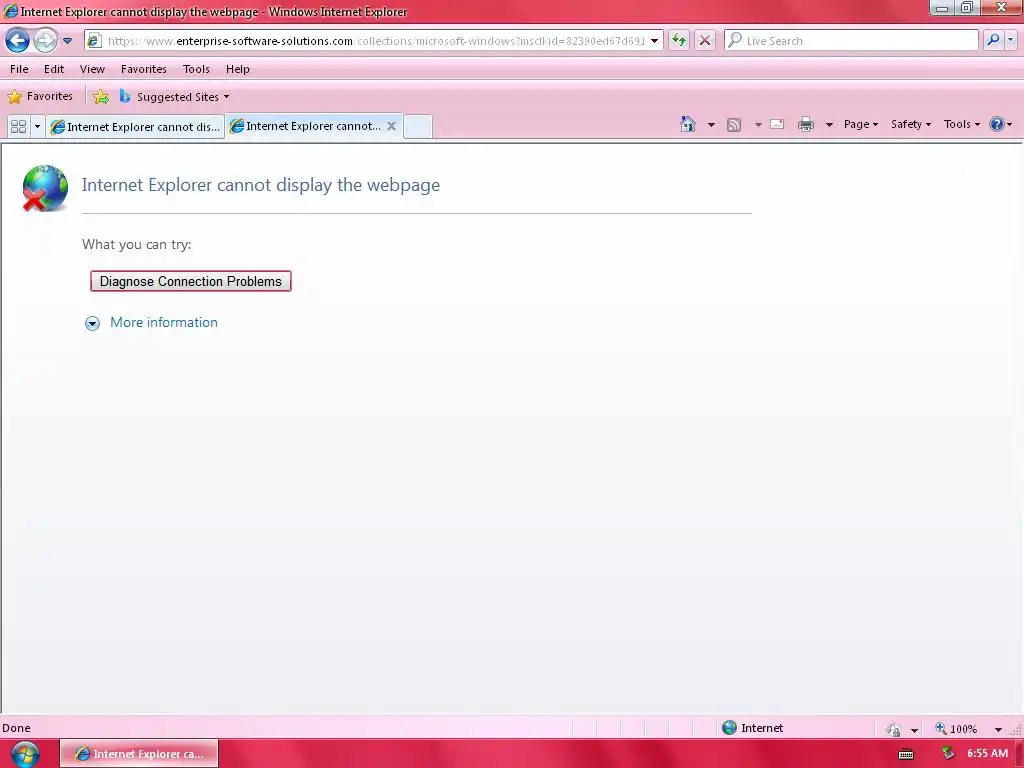Open the zoom level dropdown arrow
The image size is (1024, 768).
pos(999,729)
